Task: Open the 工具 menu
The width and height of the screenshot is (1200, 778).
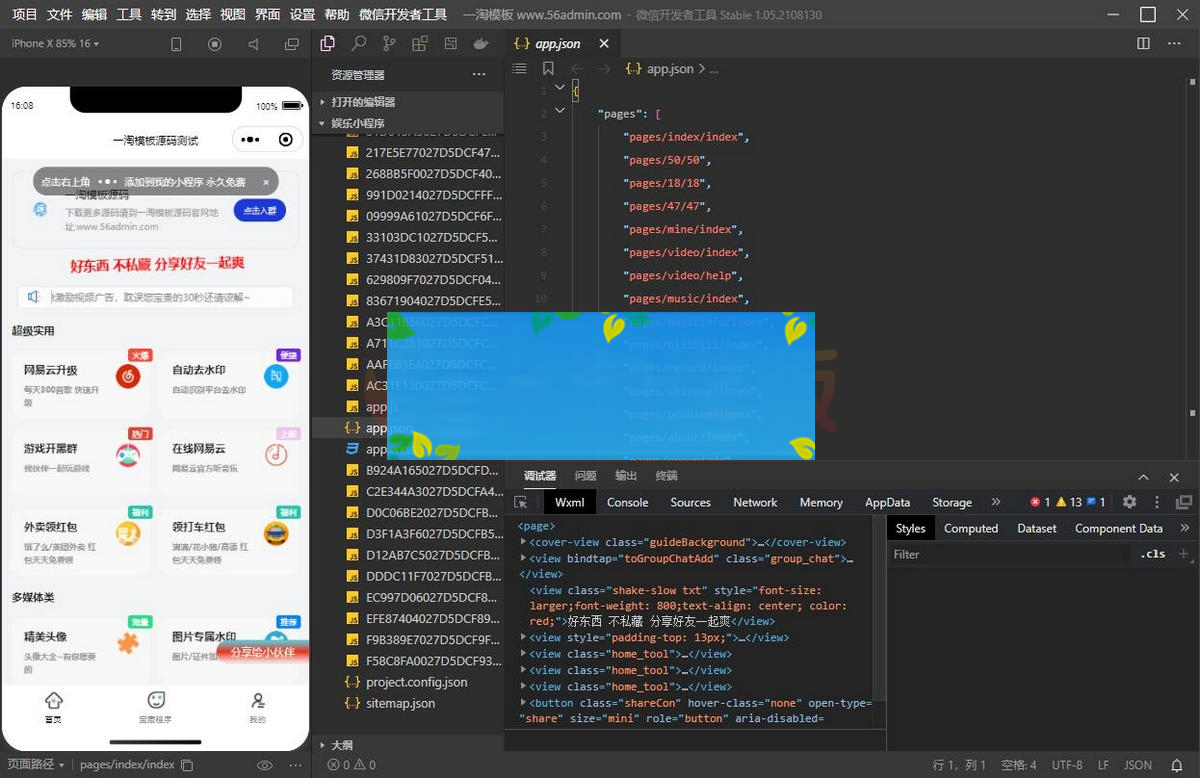Action: [x=129, y=15]
